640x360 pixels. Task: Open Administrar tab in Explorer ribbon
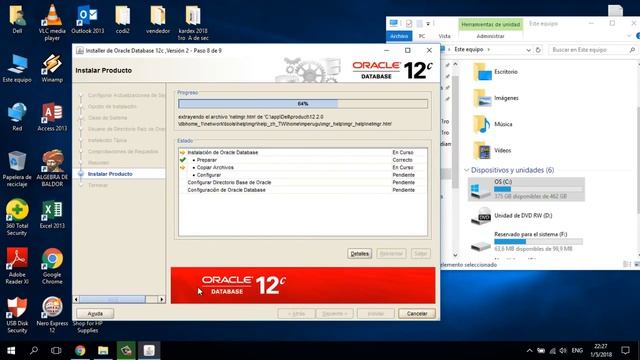coord(490,36)
